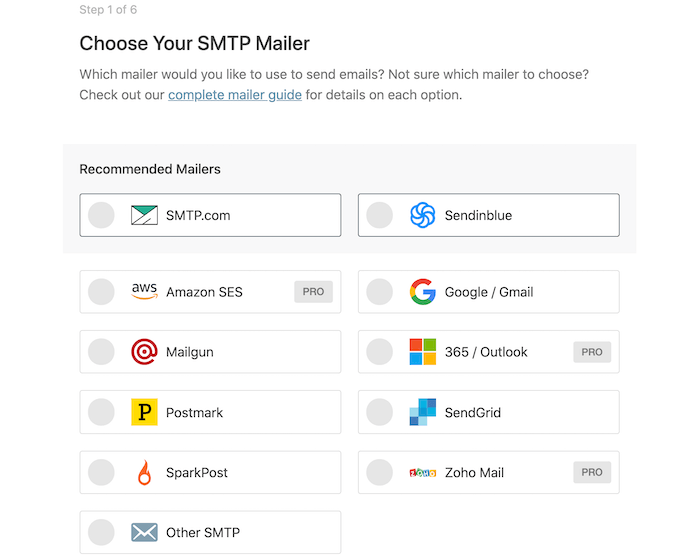
Task: Choose the Google / Gmail radio option
Action: pos(379,292)
